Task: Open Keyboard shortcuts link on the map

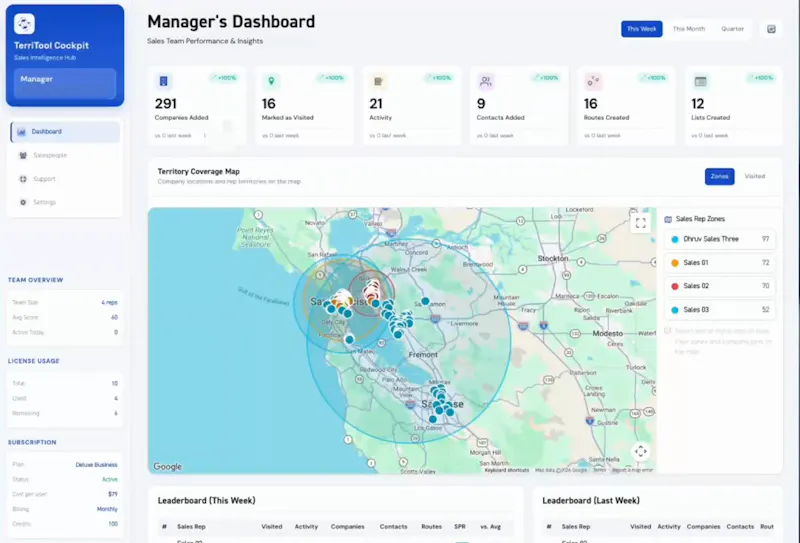Action: (x=506, y=470)
